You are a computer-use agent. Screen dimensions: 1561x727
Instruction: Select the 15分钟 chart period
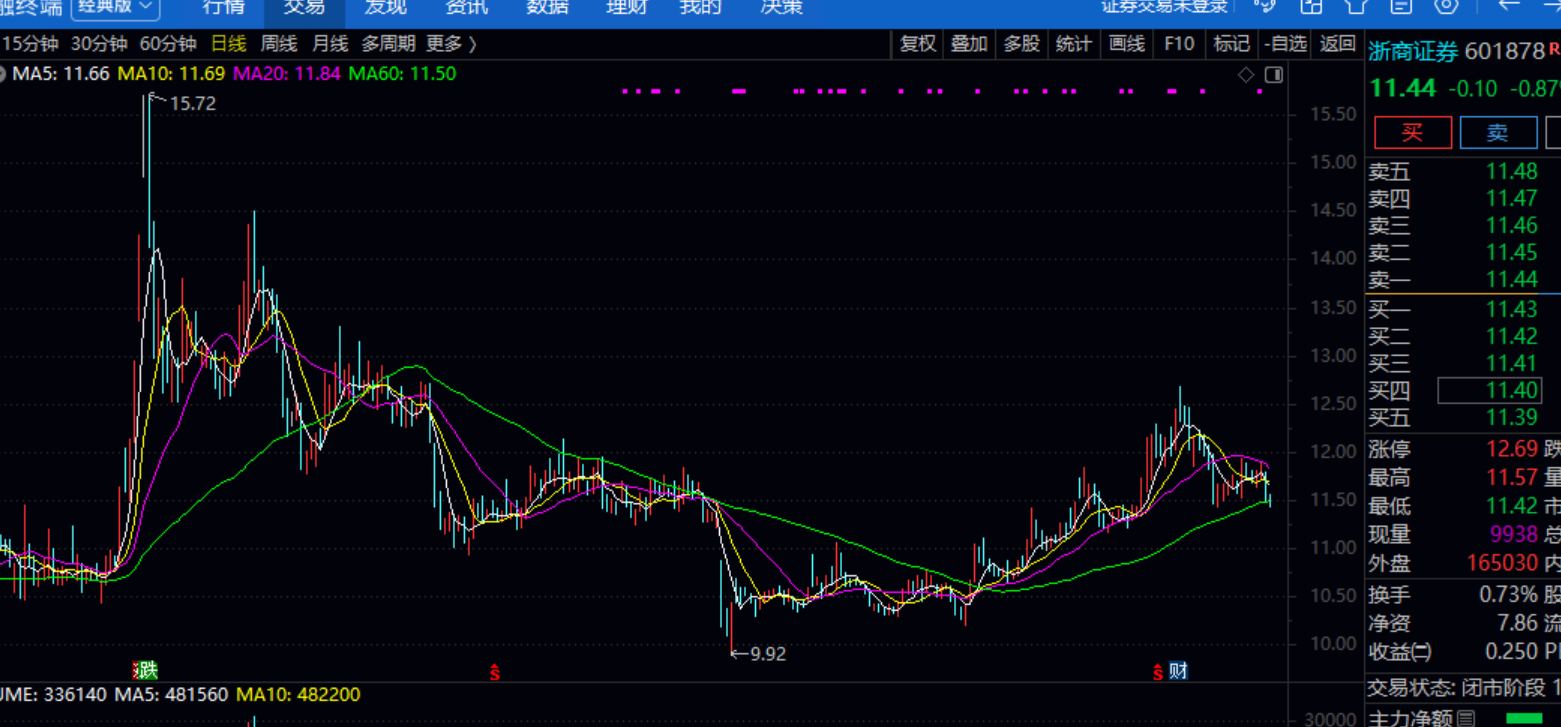tap(29, 44)
